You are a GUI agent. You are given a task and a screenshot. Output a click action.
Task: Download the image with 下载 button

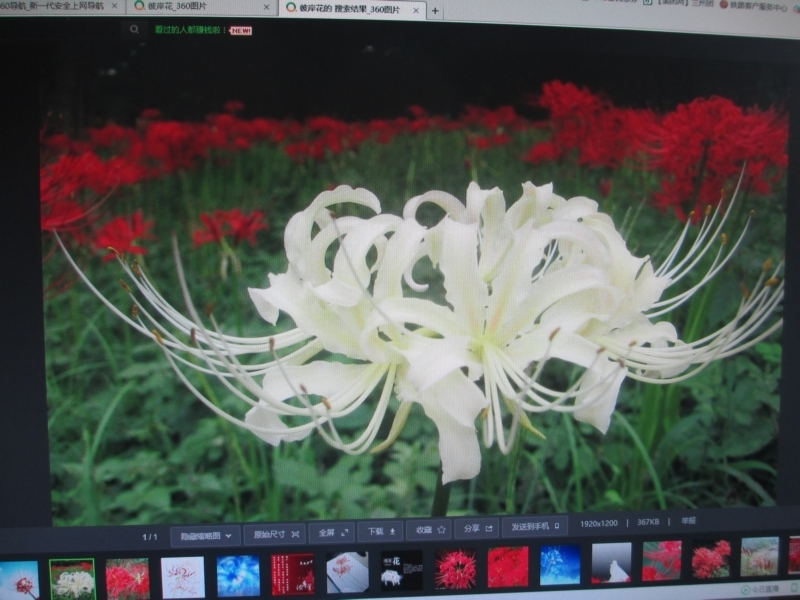381,531
